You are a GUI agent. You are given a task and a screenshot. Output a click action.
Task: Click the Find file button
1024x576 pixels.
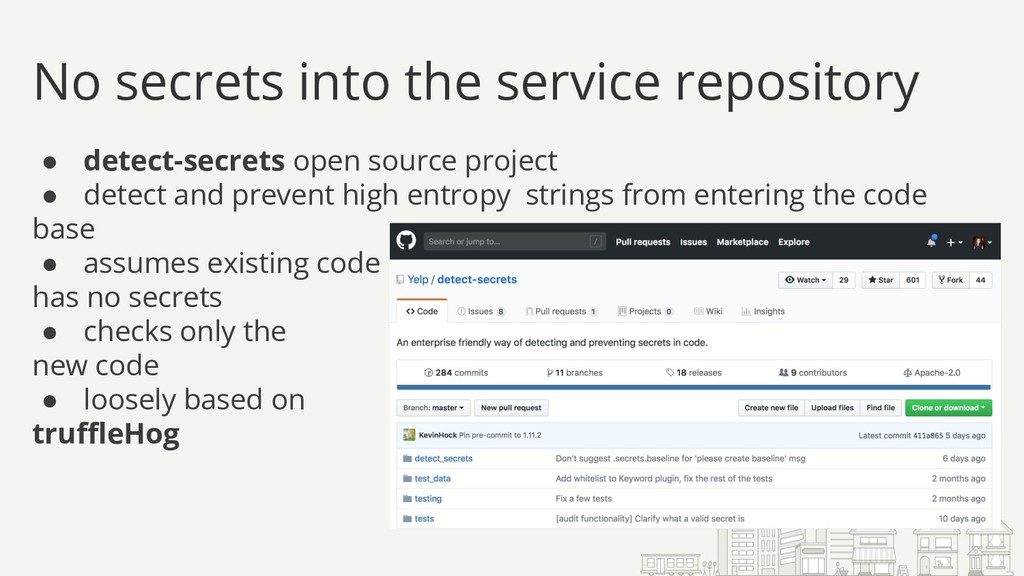(880, 408)
